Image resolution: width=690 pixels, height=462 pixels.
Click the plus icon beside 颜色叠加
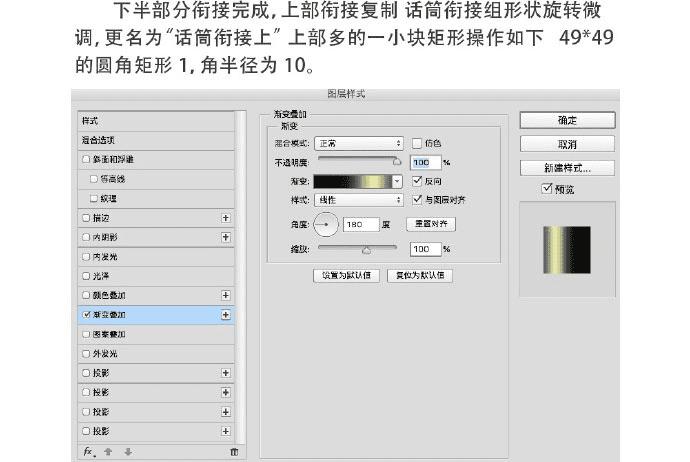pyautogui.click(x=226, y=295)
